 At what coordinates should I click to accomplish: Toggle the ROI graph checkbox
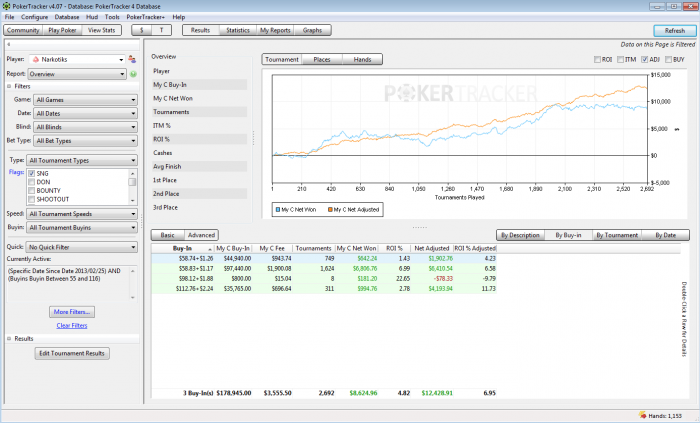(x=597, y=59)
